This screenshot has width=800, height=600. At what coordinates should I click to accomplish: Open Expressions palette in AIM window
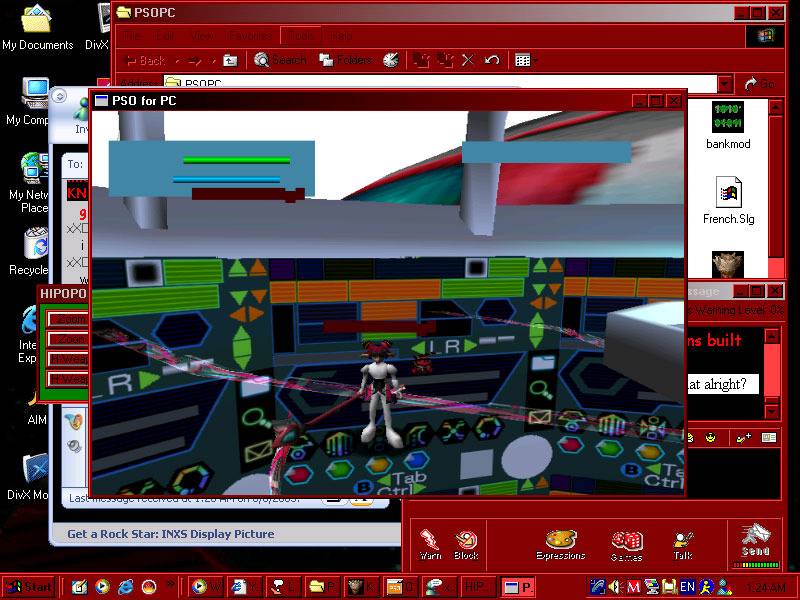tap(560, 544)
